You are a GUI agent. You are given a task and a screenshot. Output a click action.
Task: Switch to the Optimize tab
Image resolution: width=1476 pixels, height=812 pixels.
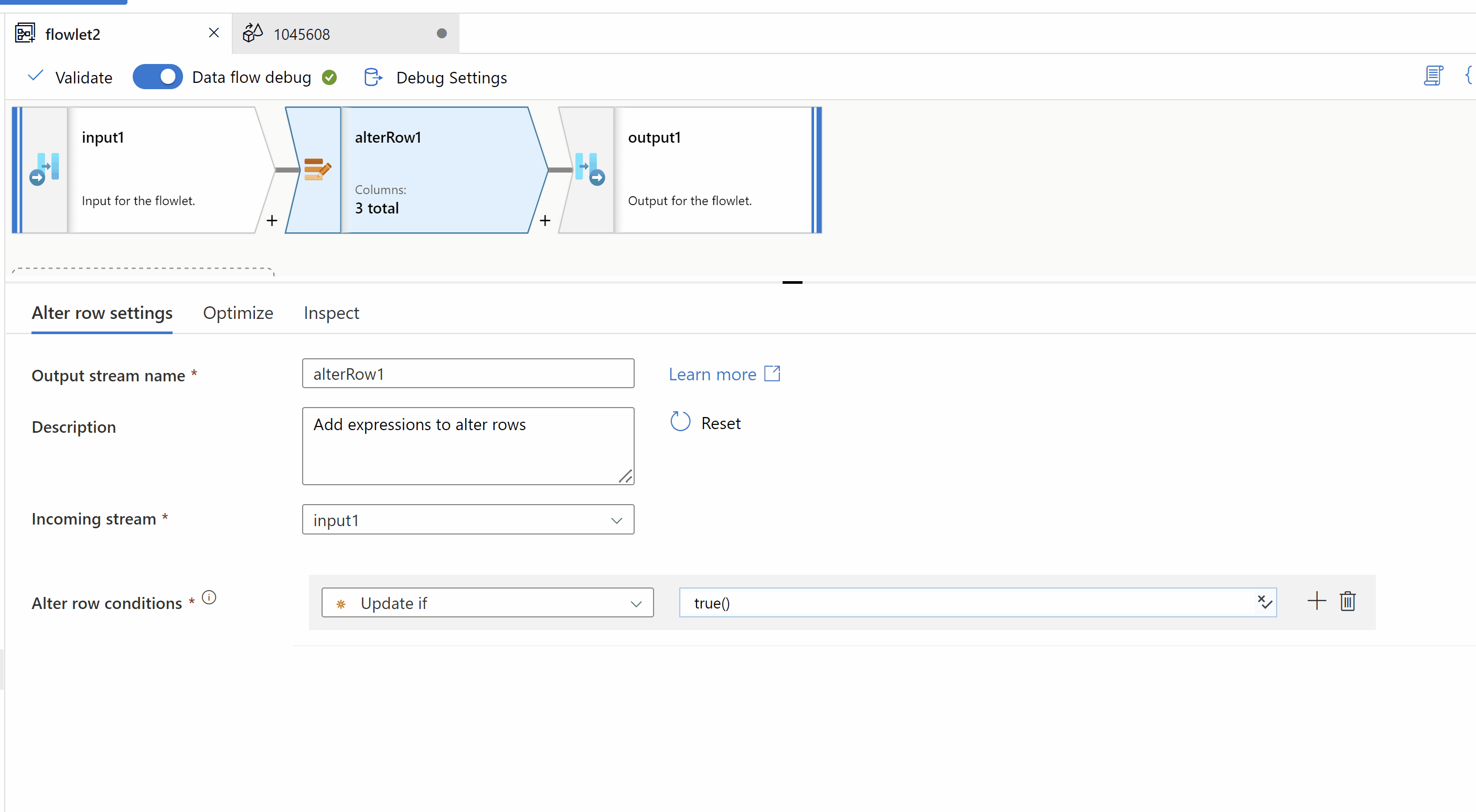pos(238,313)
